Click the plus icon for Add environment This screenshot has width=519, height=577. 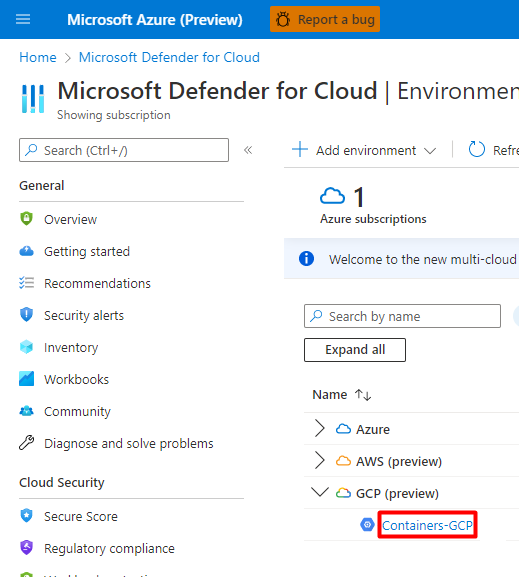click(300, 149)
